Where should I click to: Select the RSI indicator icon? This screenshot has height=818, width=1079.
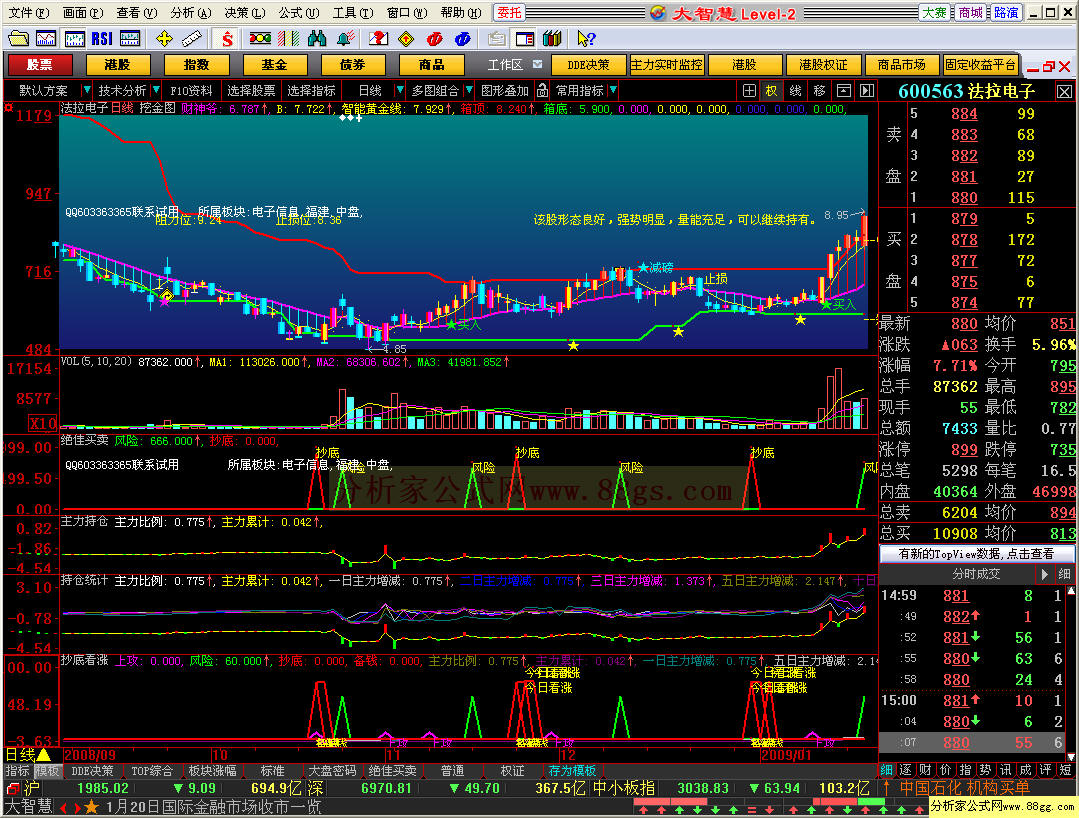tap(102, 39)
